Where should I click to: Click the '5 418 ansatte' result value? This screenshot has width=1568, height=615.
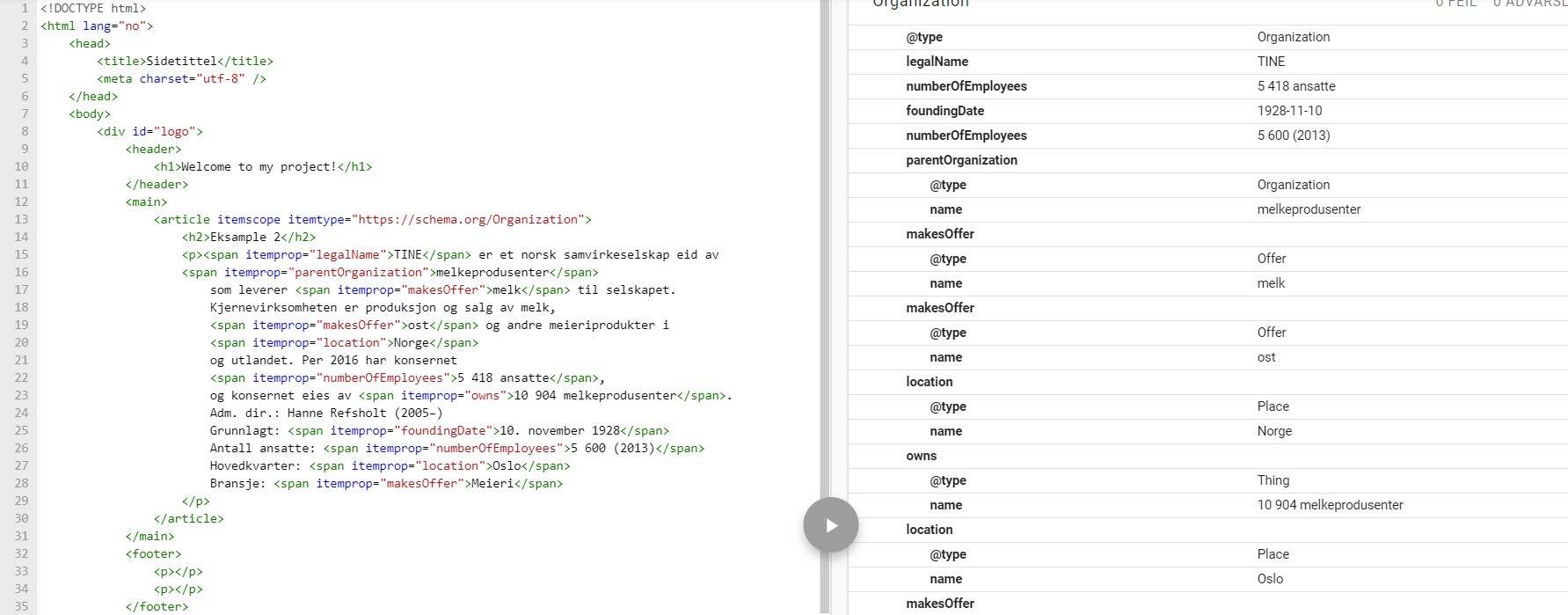pyautogui.click(x=1296, y=86)
